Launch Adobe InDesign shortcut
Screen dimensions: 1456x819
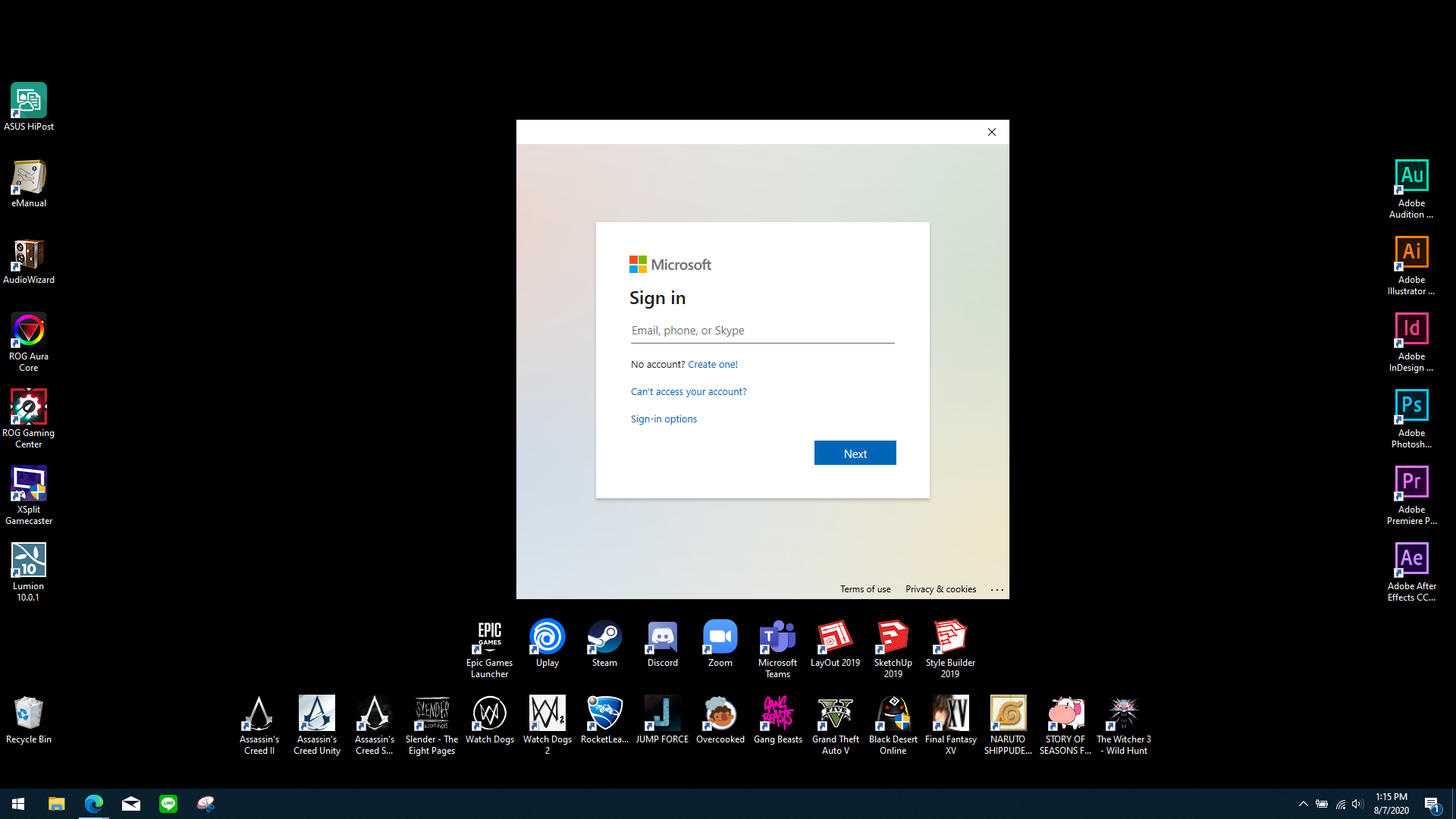[1411, 341]
